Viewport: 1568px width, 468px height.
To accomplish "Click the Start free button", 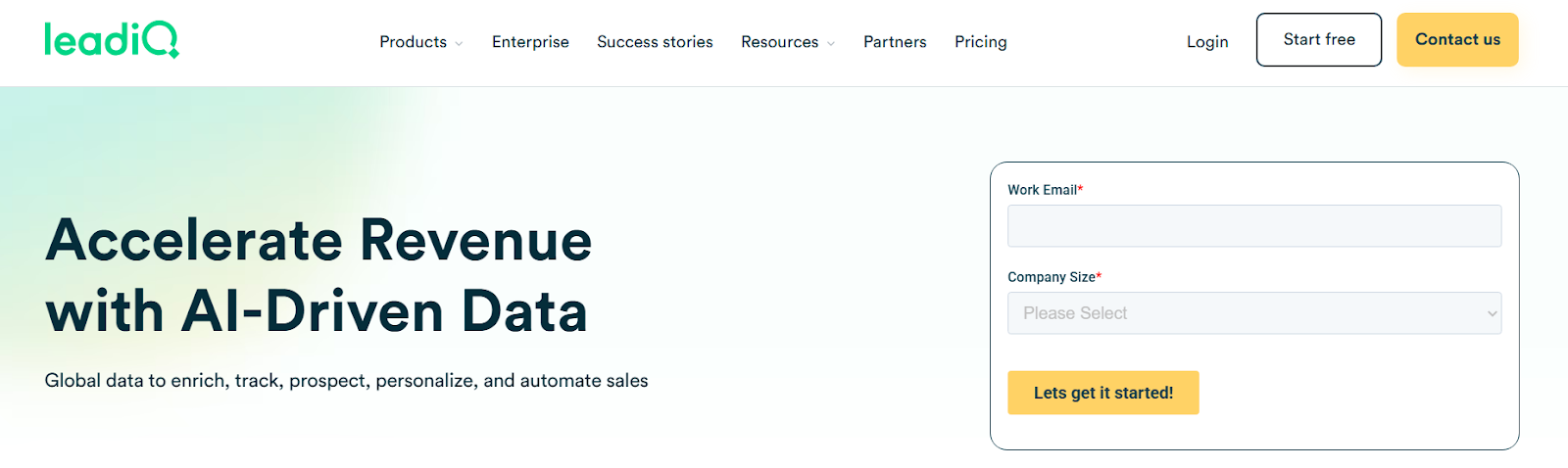I will pos(1319,39).
